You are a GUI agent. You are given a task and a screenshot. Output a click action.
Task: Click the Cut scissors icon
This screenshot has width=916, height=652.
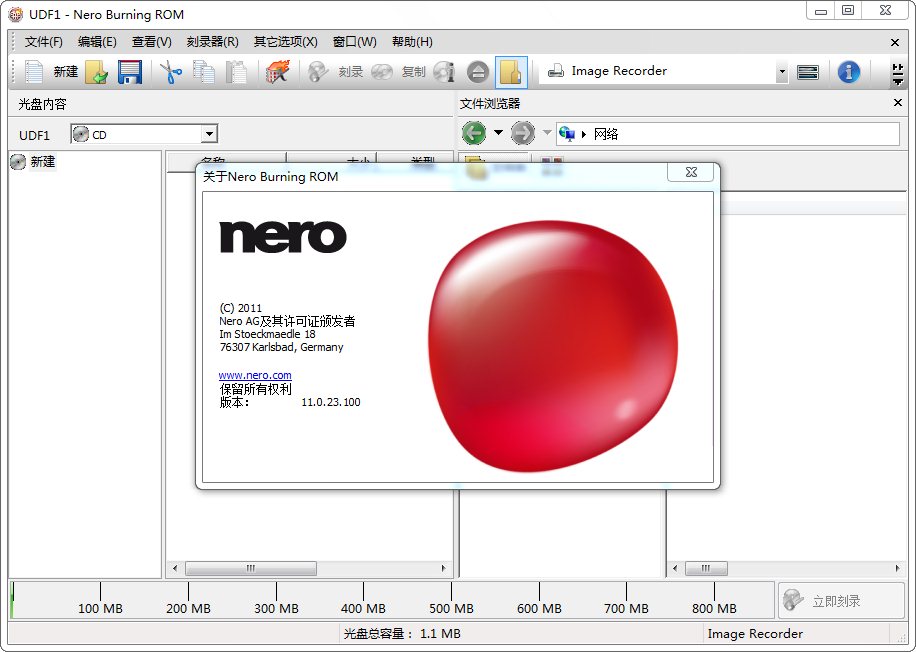171,72
